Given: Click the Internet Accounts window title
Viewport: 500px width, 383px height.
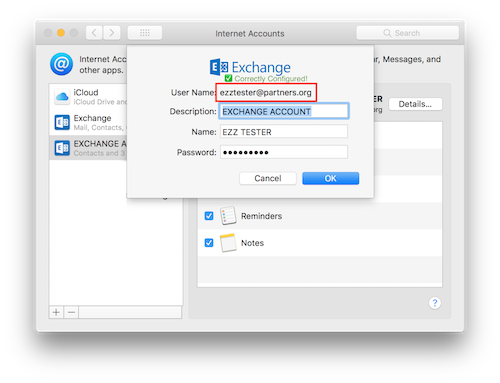Looking at the screenshot, I should tap(250, 34).
